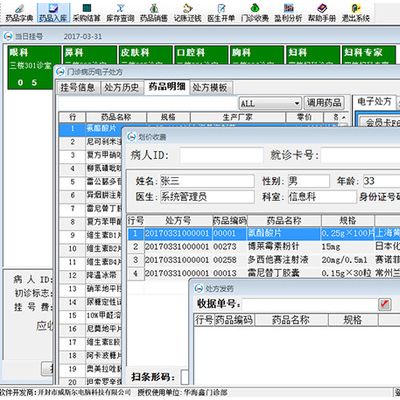The width and height of the screenshot is (400, 400).
Task: Select the 鼻科 department tile
Action: click(x=90, y=55)
